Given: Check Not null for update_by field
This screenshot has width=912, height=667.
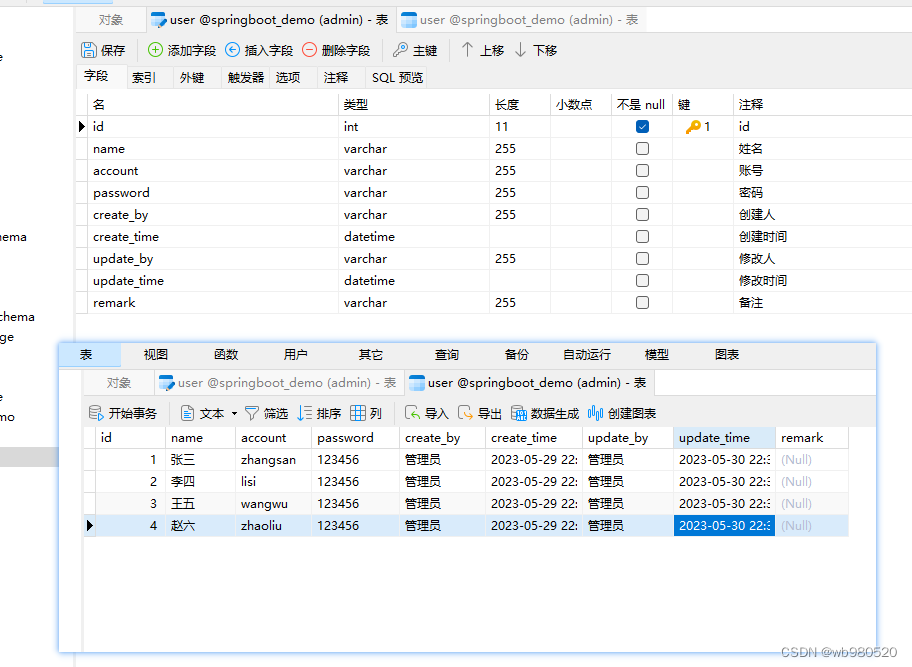Looking at the screenshot, I should (x=642, y=259).
